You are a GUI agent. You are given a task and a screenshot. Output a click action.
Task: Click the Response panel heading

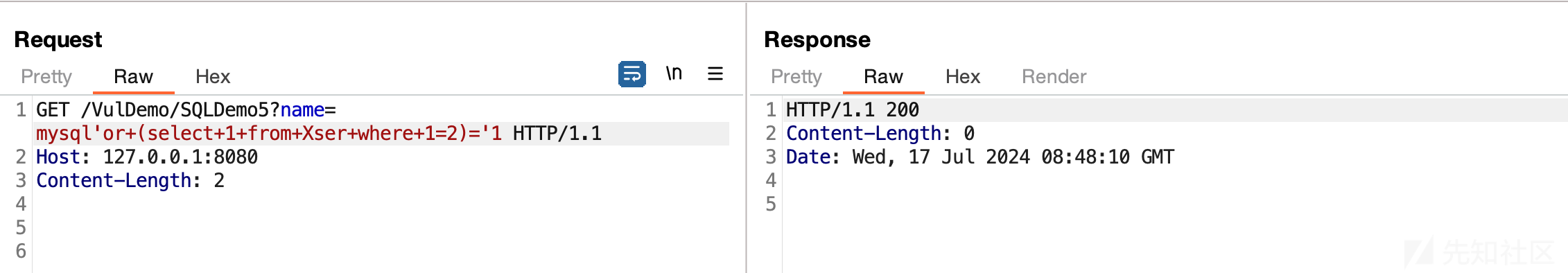817,39
